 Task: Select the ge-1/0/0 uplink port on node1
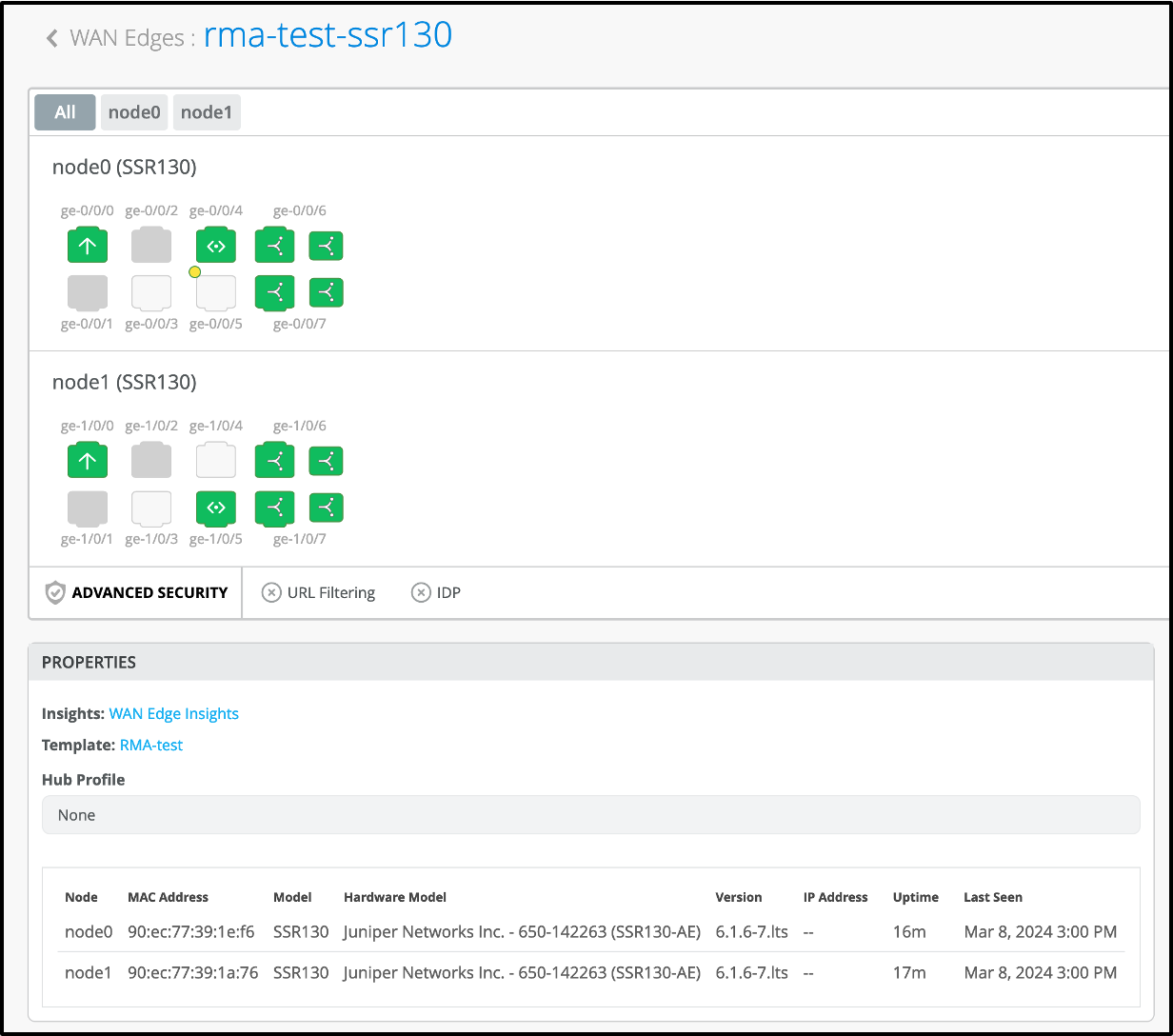[x=88, y=462]
